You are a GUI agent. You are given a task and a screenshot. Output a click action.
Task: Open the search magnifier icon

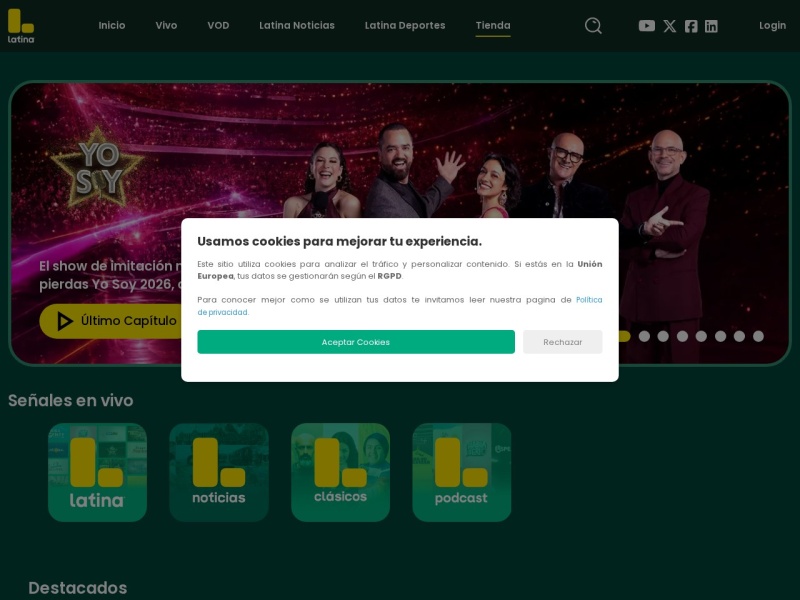[x=593, y=26]
